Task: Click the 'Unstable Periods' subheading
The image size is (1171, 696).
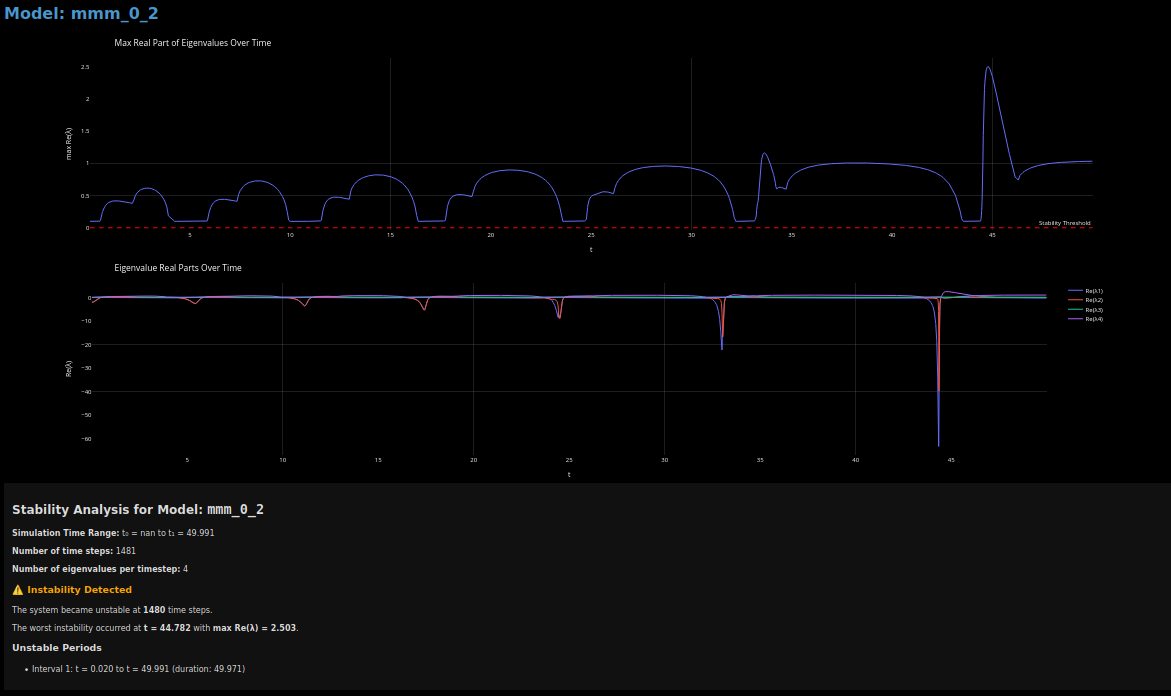Action: click(57, 647)
